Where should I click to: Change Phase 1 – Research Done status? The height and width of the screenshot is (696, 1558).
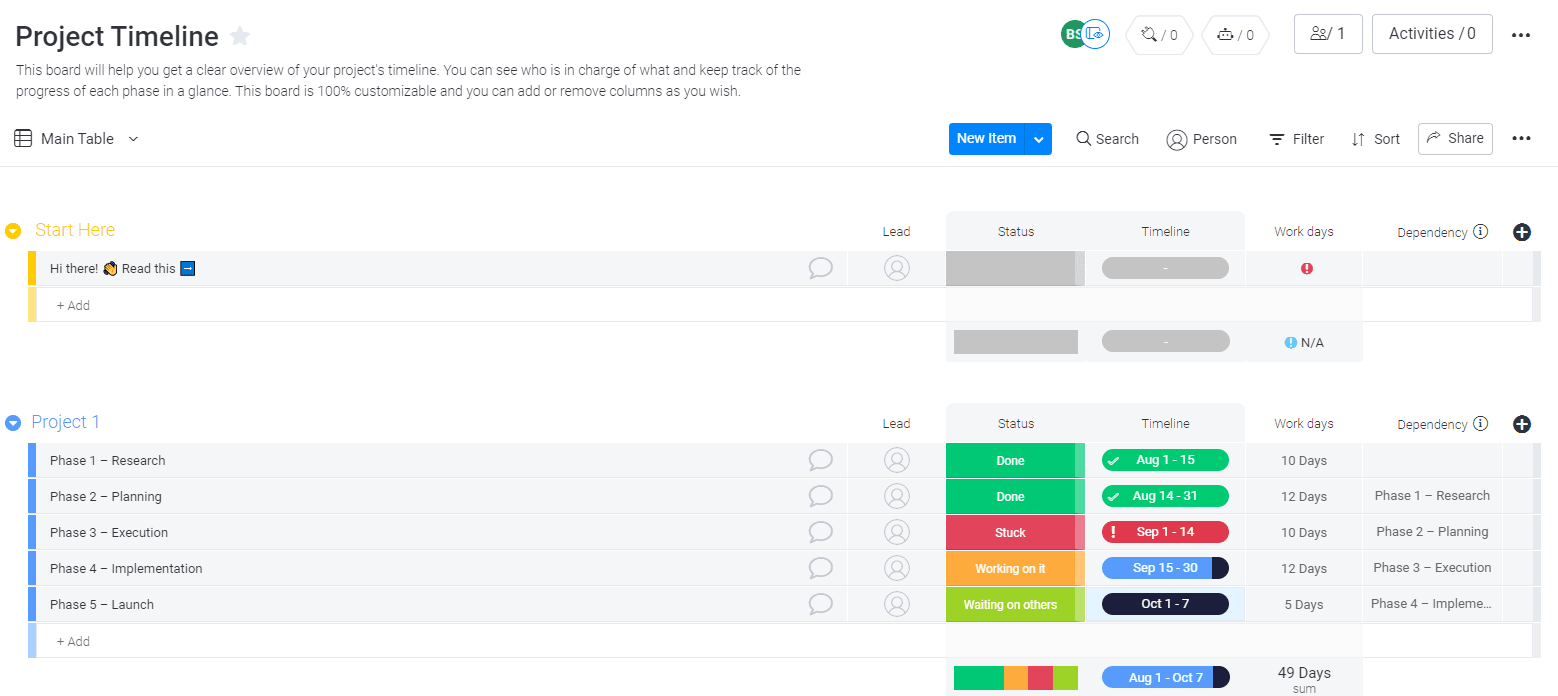pos(1010,461)
